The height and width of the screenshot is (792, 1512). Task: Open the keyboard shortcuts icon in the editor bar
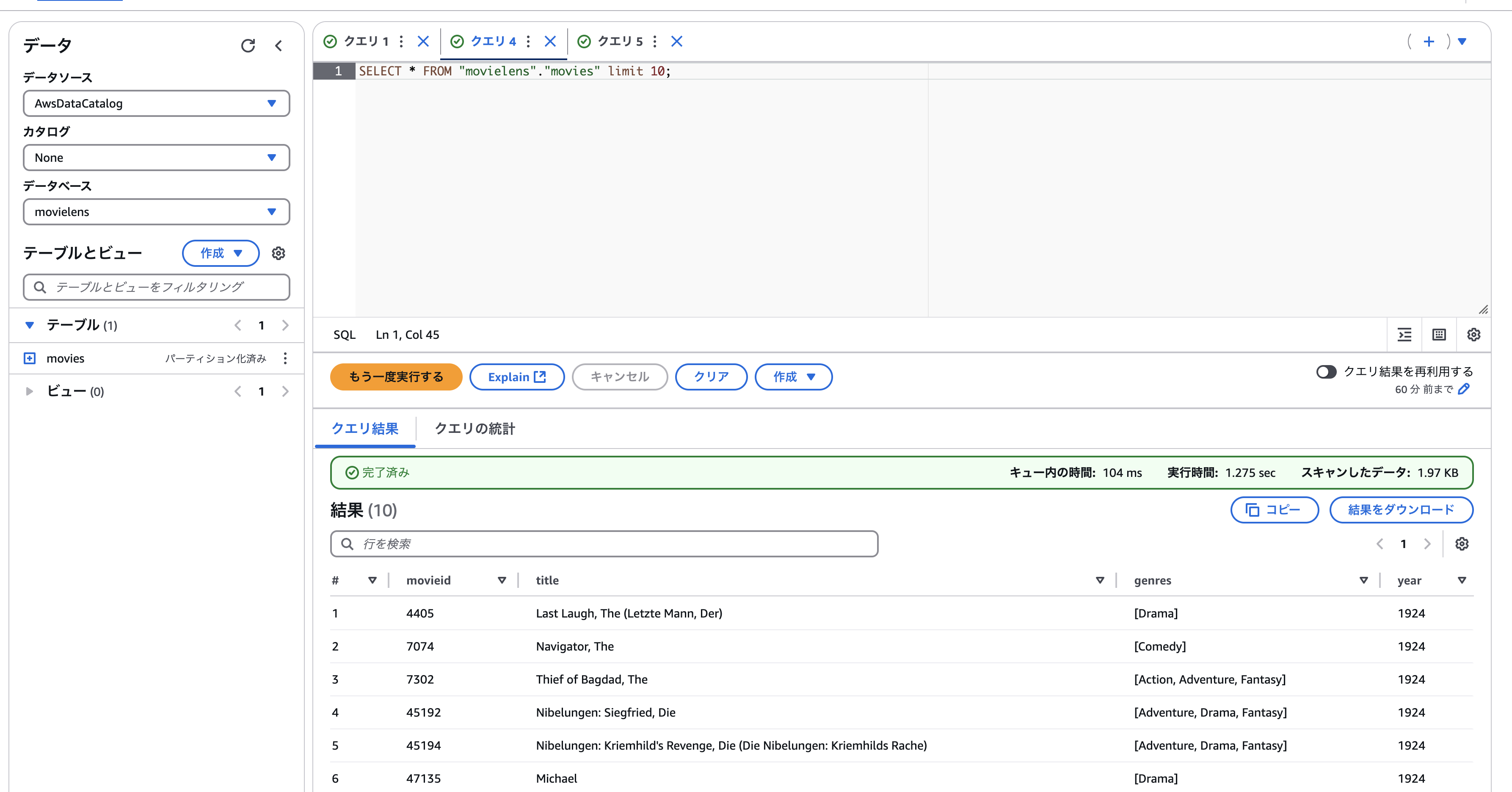click(x=1439, y=335)
